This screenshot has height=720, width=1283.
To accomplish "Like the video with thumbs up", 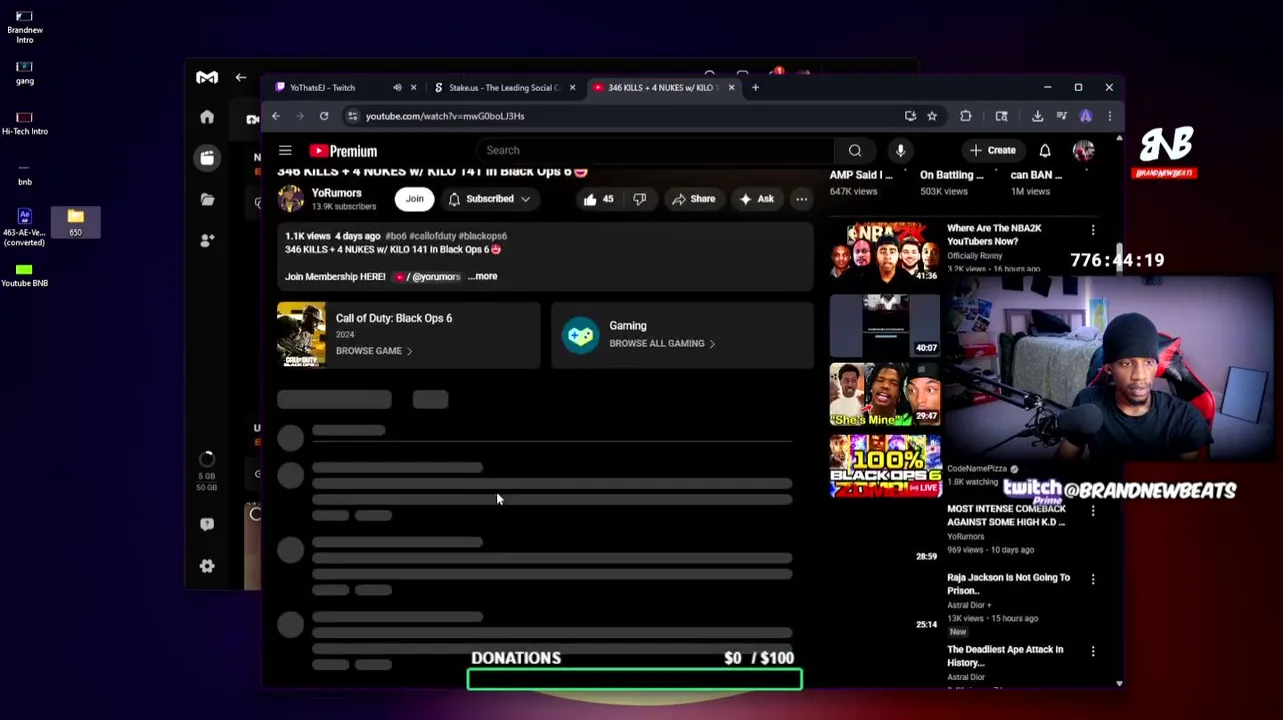I will click(598, 199).
